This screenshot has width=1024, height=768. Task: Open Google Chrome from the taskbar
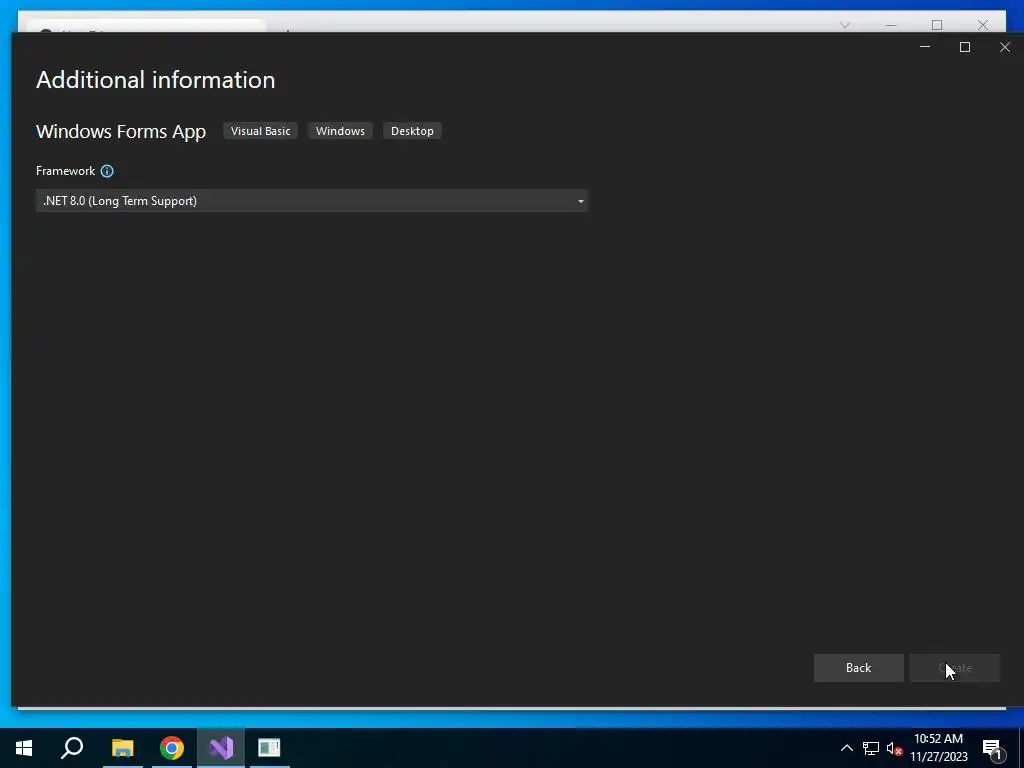(172, 748)
